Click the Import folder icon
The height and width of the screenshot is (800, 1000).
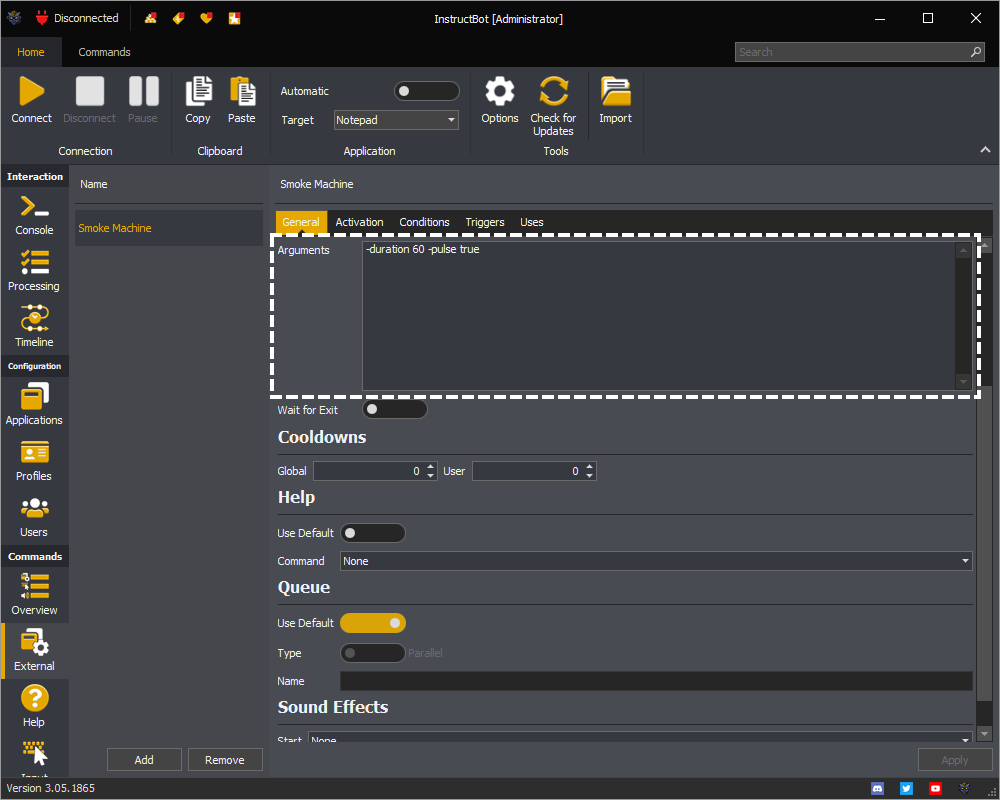[x=615, y=91]
